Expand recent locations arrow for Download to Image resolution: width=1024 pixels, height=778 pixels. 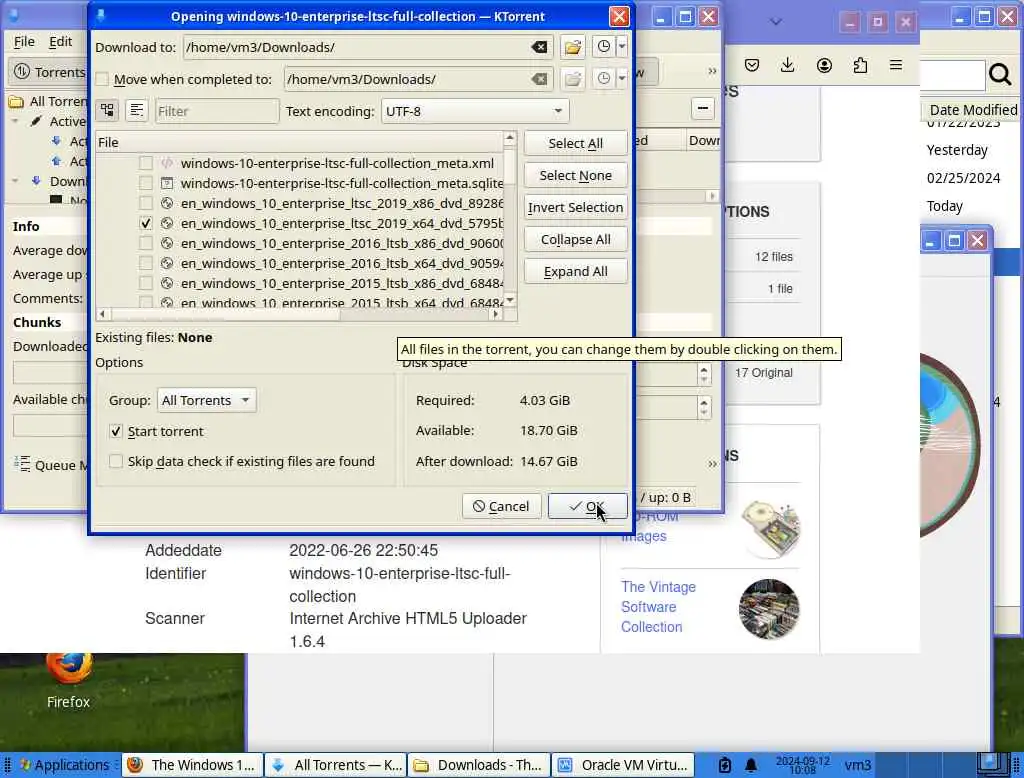pyautogui.click(x=622, y=46)
